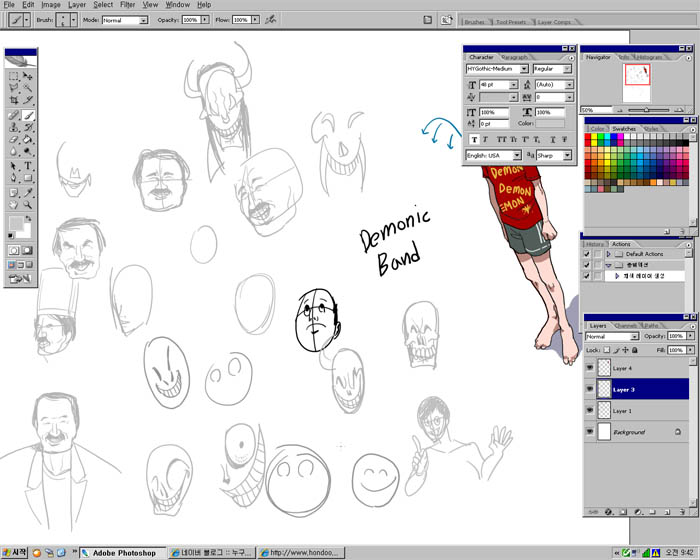Toggle lock transparent pixels in Layers
The width and height of the screenshot is (700, 560).
(606, 350)
